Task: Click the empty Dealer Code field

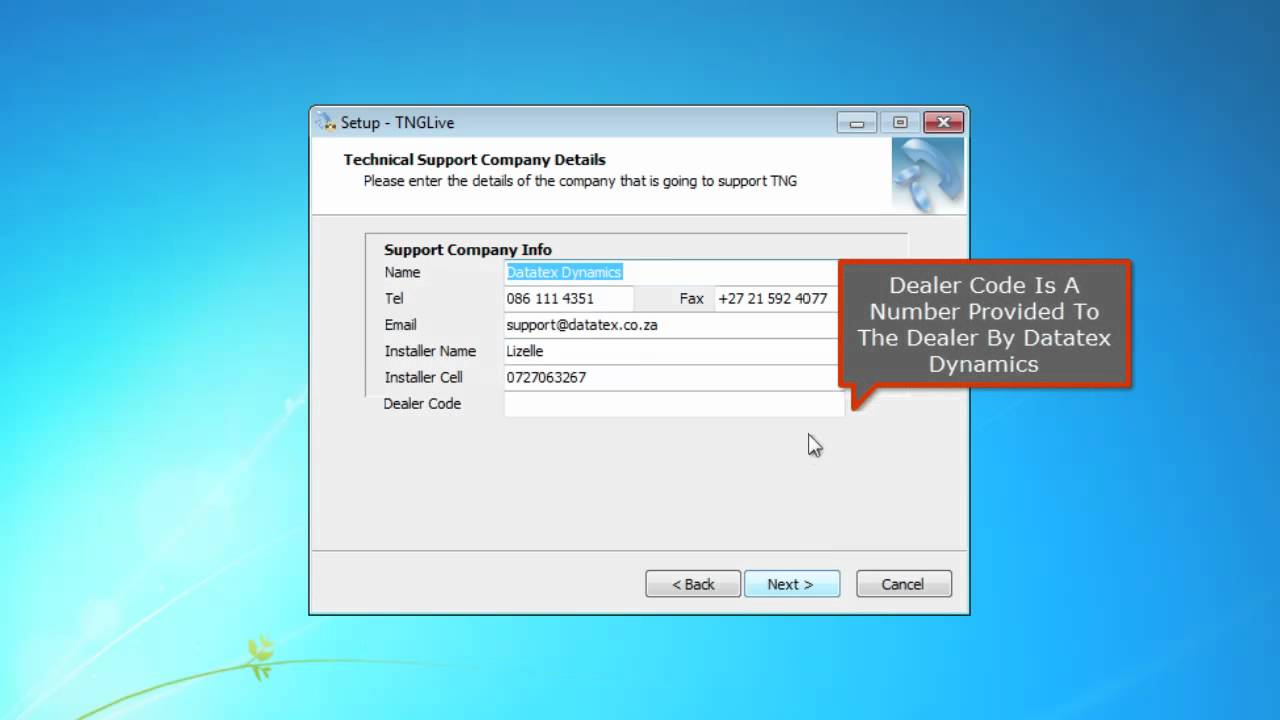Action: tap(674, 404)
